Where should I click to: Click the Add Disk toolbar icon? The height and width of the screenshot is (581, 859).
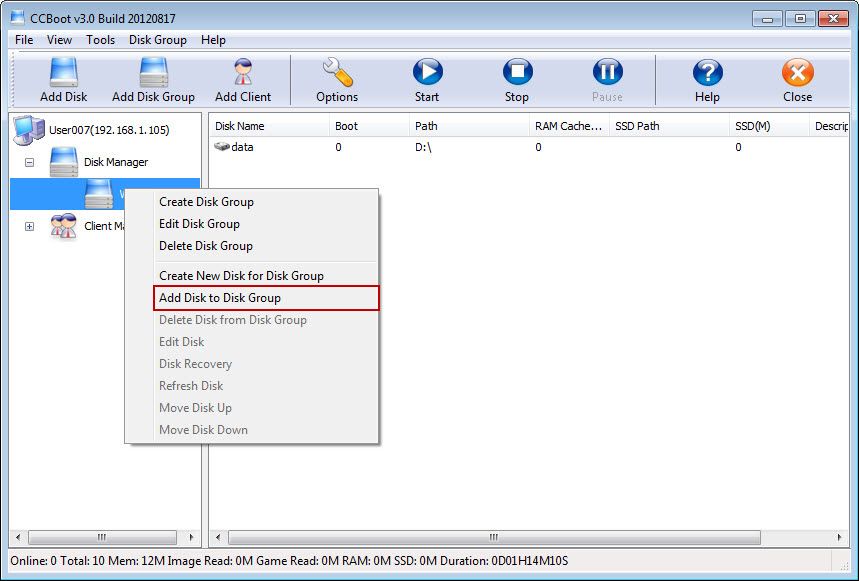click(x=63, y=73)
